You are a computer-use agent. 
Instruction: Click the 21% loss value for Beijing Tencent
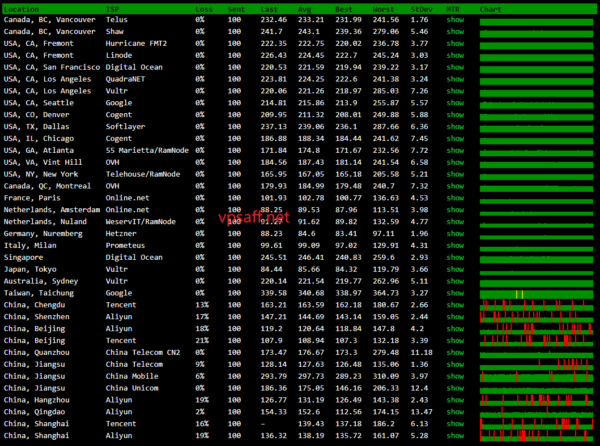pyautogui.click(x=202, y=340)
